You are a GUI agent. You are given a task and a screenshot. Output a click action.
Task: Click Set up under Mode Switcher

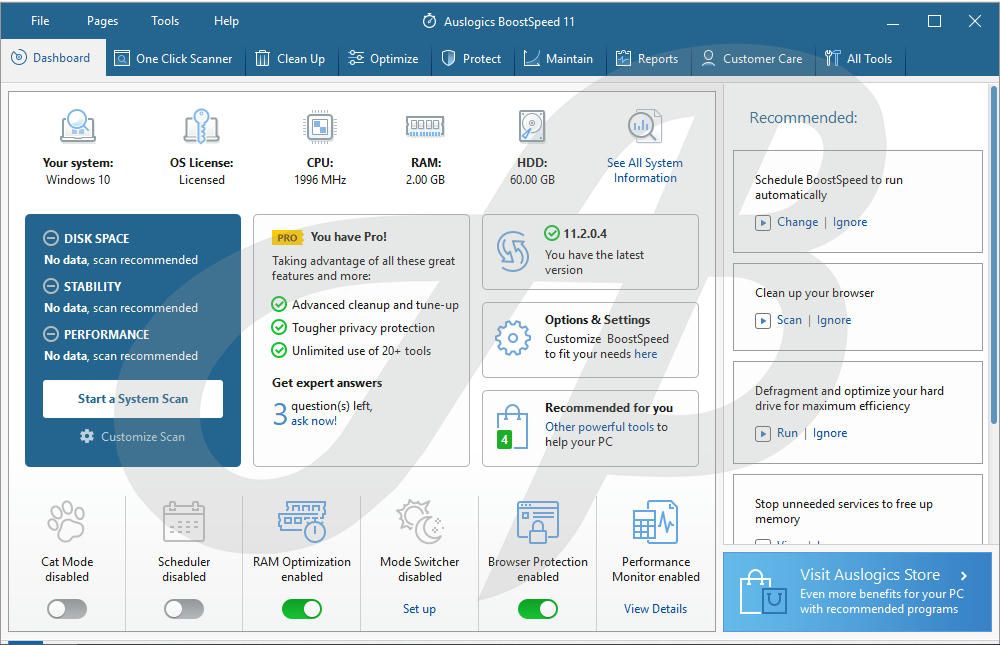tap(419, 609)
